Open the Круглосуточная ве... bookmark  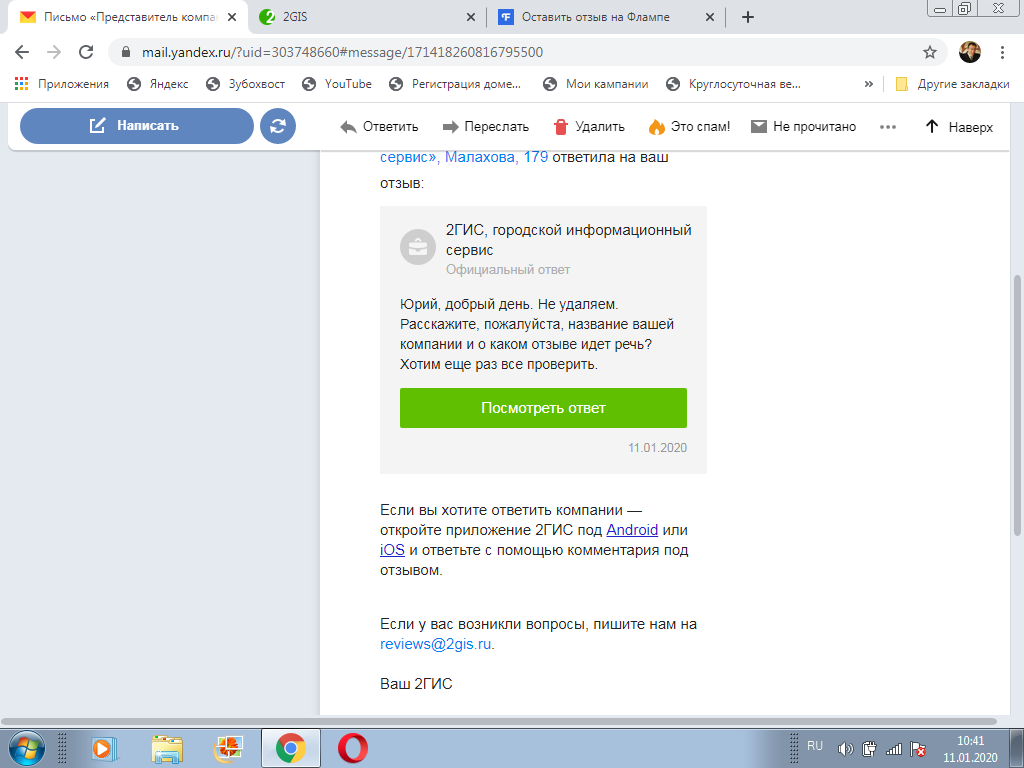(x=733, y=84)
